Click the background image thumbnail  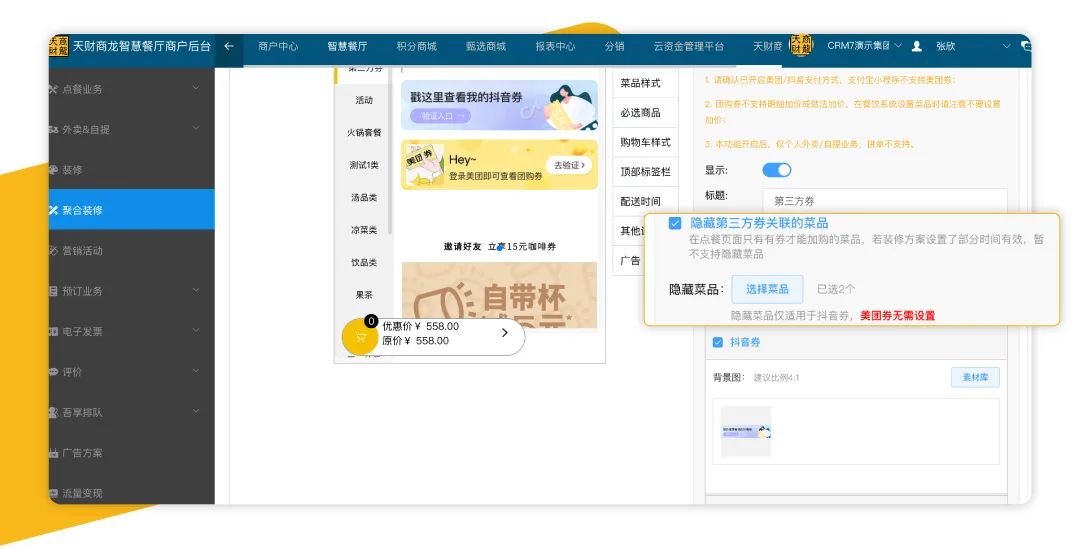[746, 432]
